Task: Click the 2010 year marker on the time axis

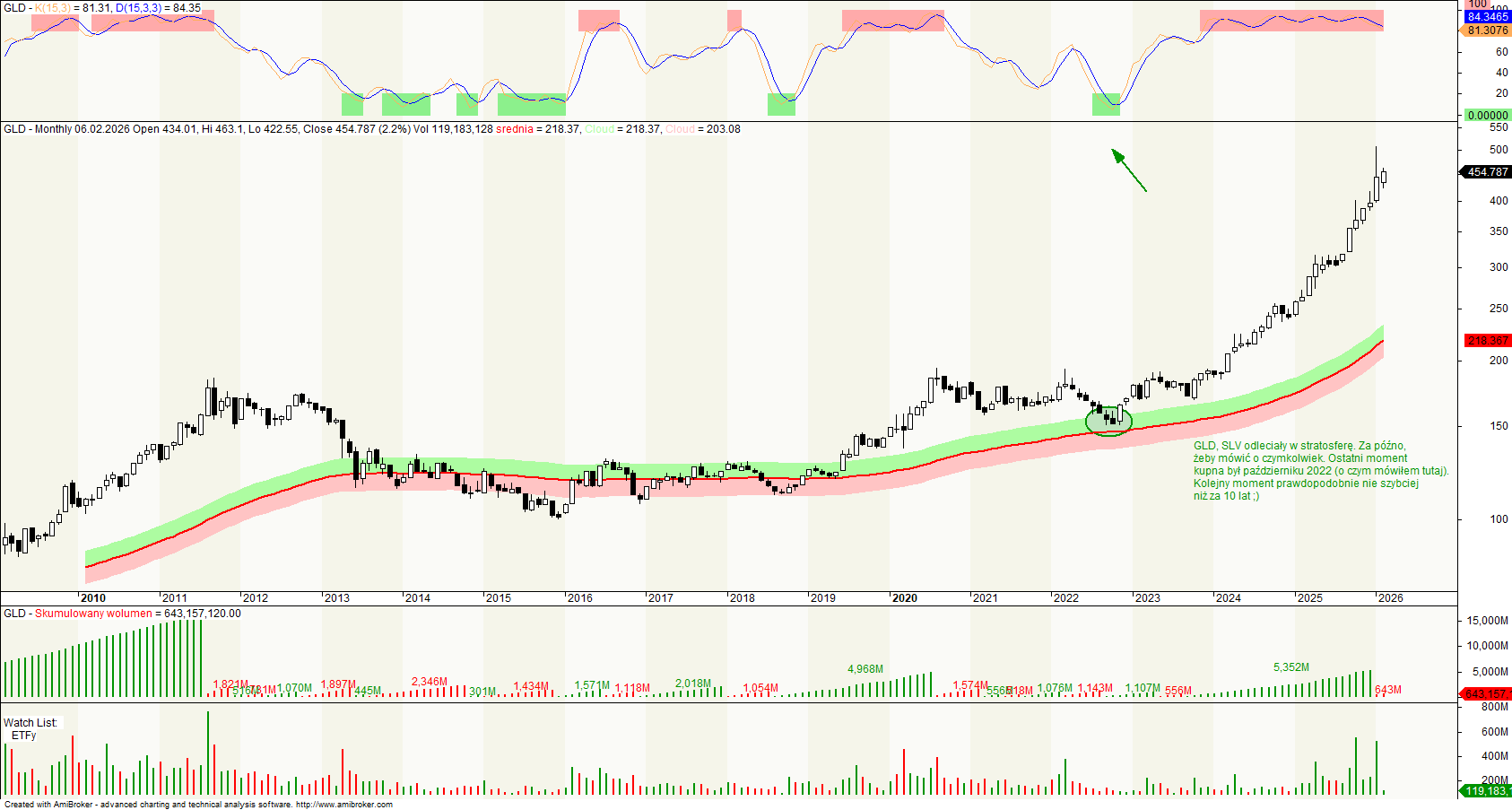Action: [x=92, y=598]
